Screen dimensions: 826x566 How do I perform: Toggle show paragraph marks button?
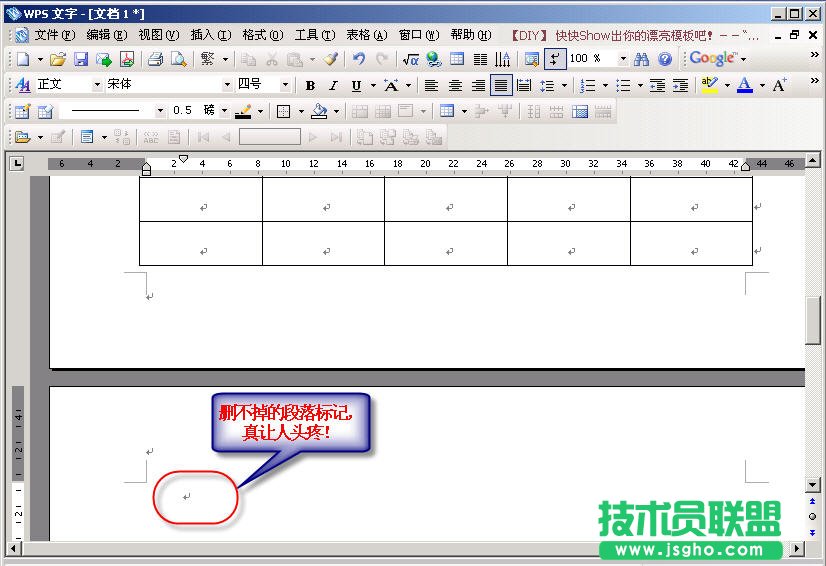(x=555, y=59)
